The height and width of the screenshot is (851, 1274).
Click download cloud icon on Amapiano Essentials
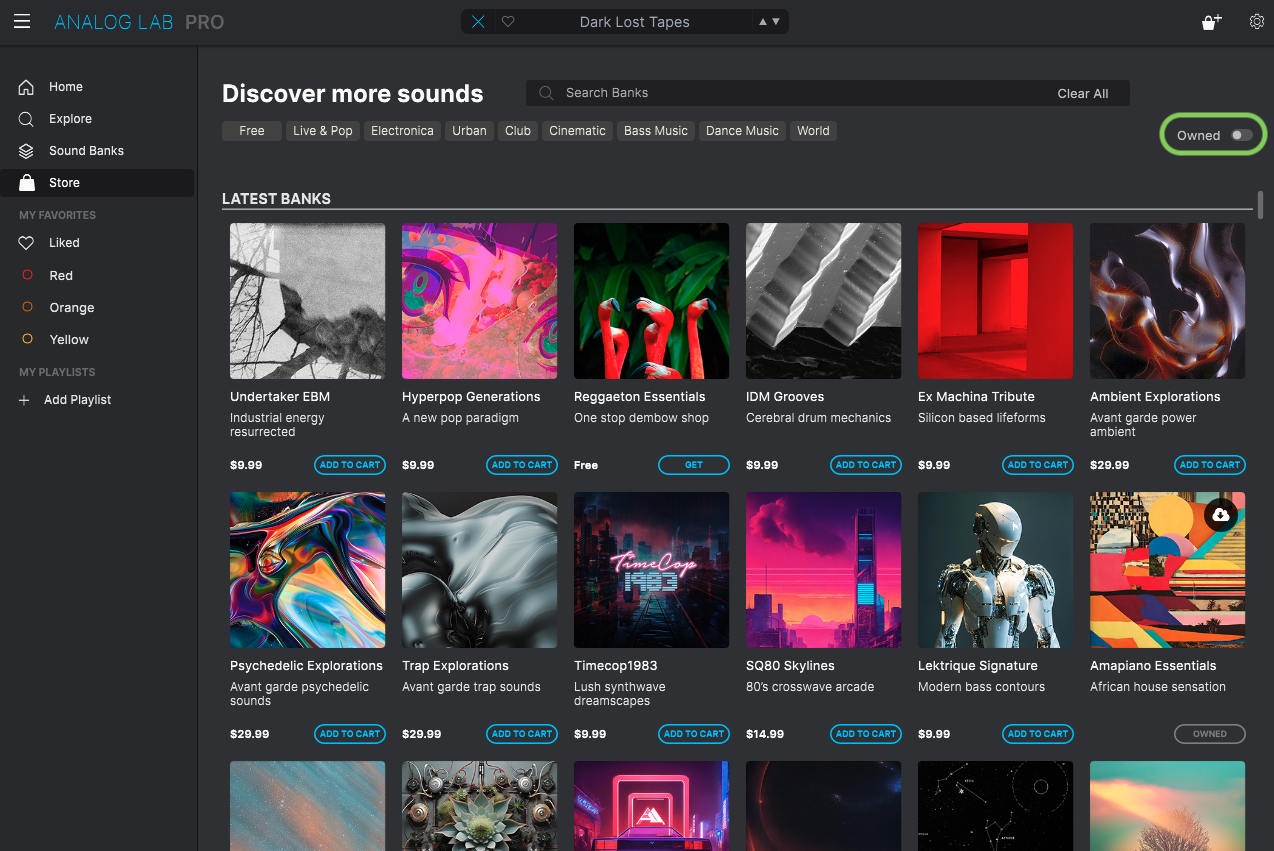[x=1220, y=515]
